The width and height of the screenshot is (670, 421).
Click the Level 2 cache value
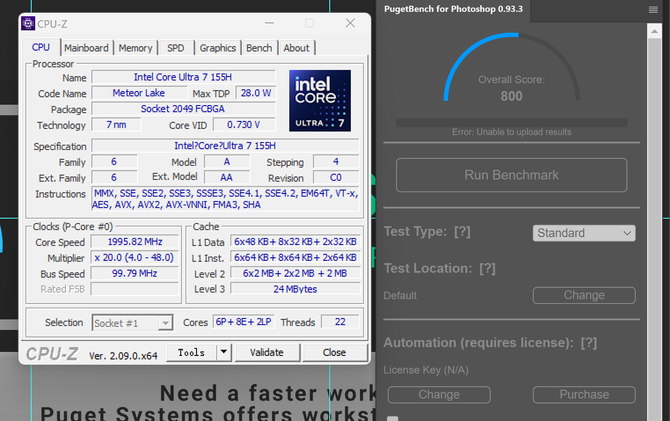295,274
